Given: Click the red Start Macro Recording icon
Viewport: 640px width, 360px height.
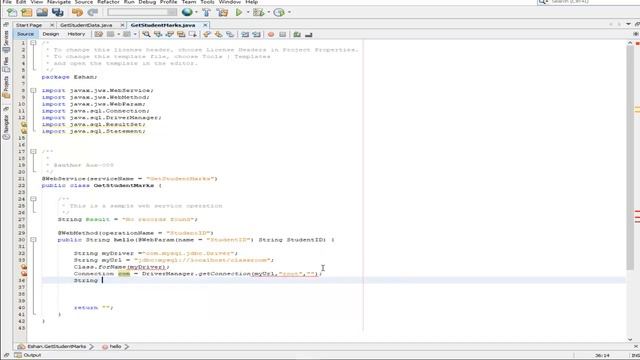Looking at the screenshot, I should (271, 35).
